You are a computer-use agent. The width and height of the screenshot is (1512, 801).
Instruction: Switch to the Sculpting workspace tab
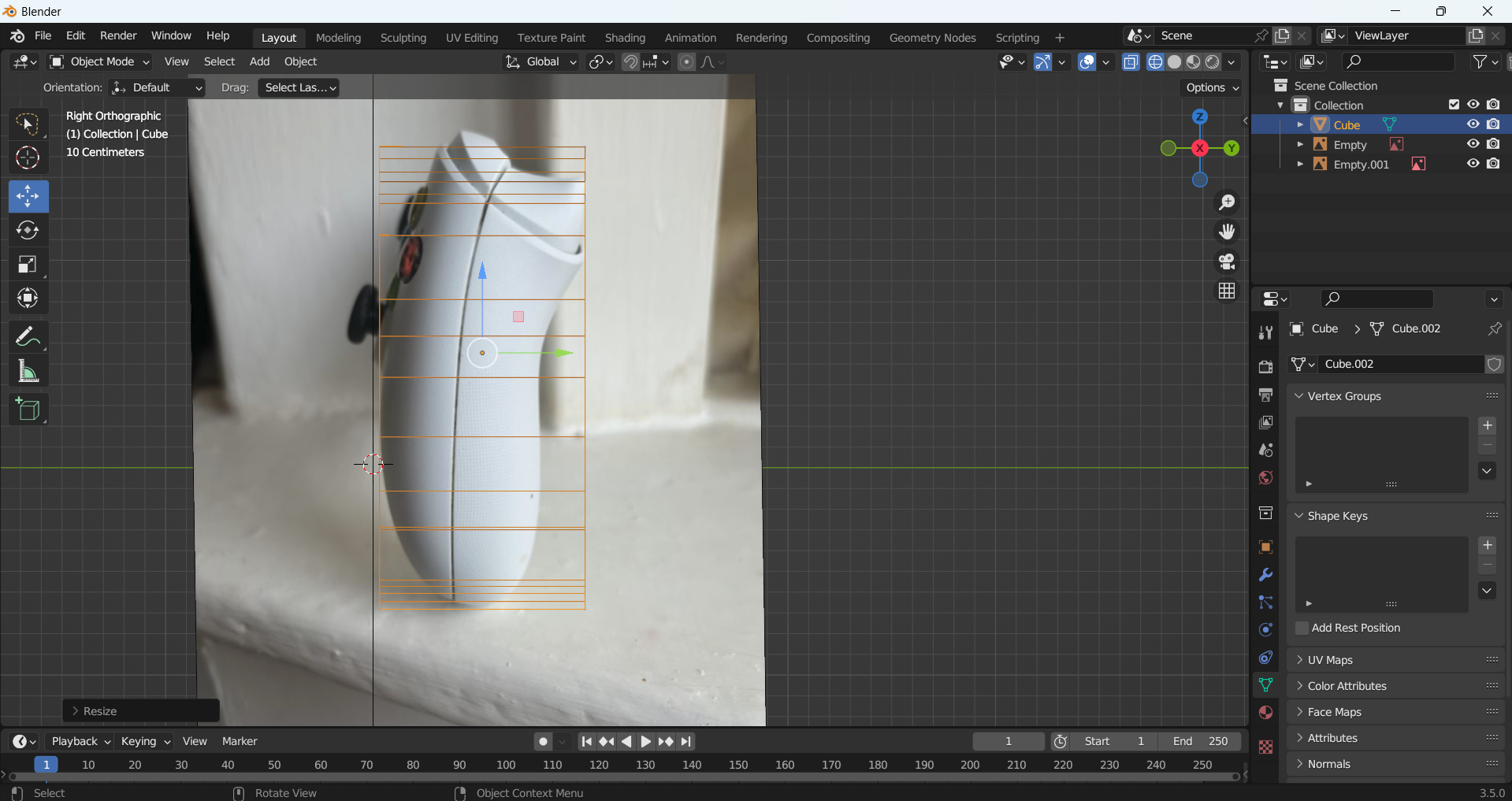403,37
